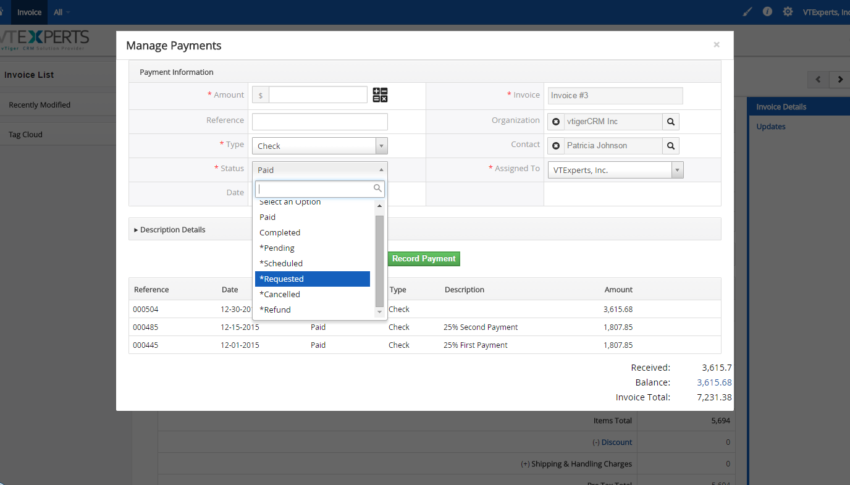
Task: Pick *Cancelled status option
Action: point(313,294)
